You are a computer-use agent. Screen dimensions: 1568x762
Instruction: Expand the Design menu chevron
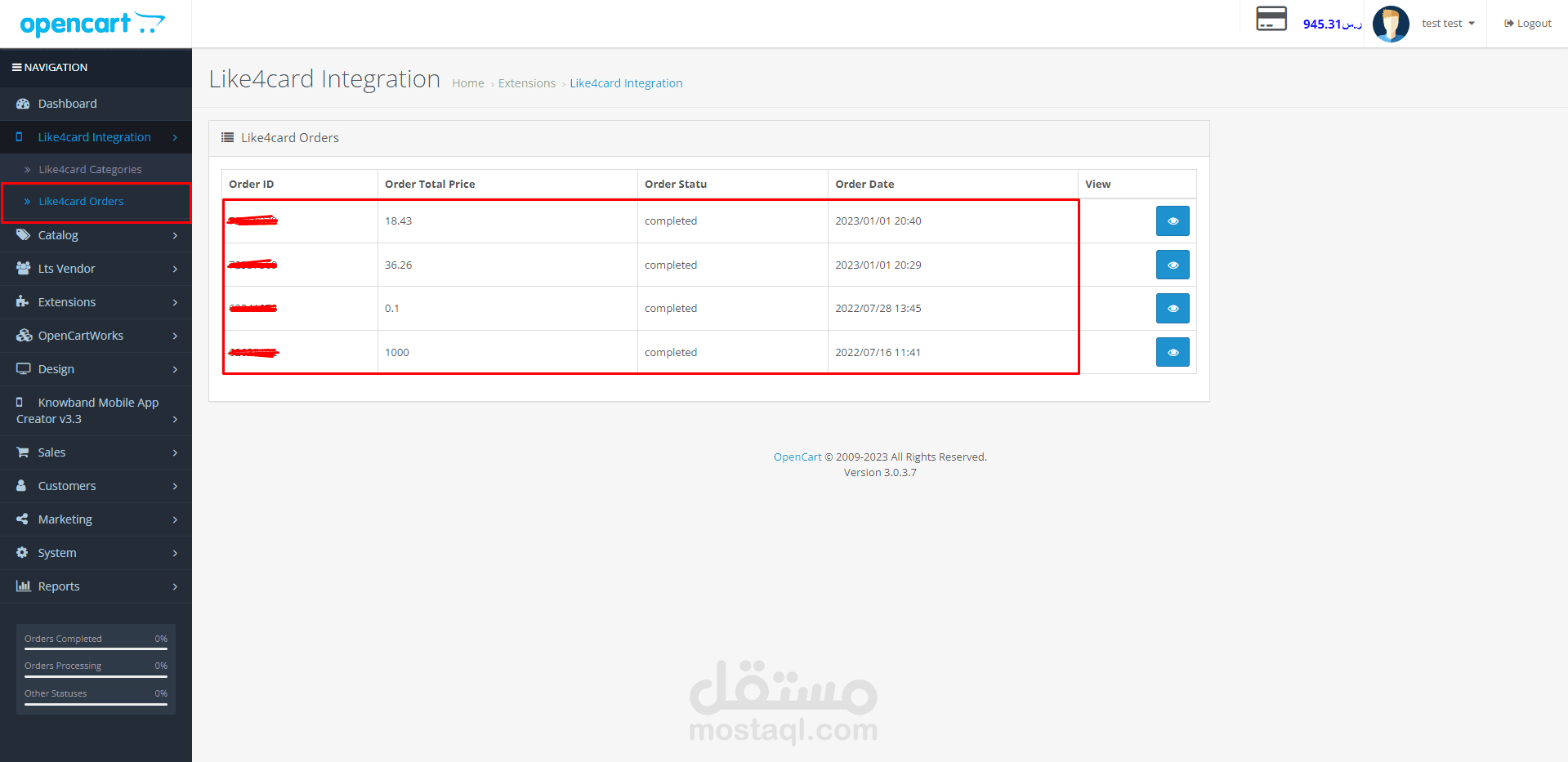point(175,370)
